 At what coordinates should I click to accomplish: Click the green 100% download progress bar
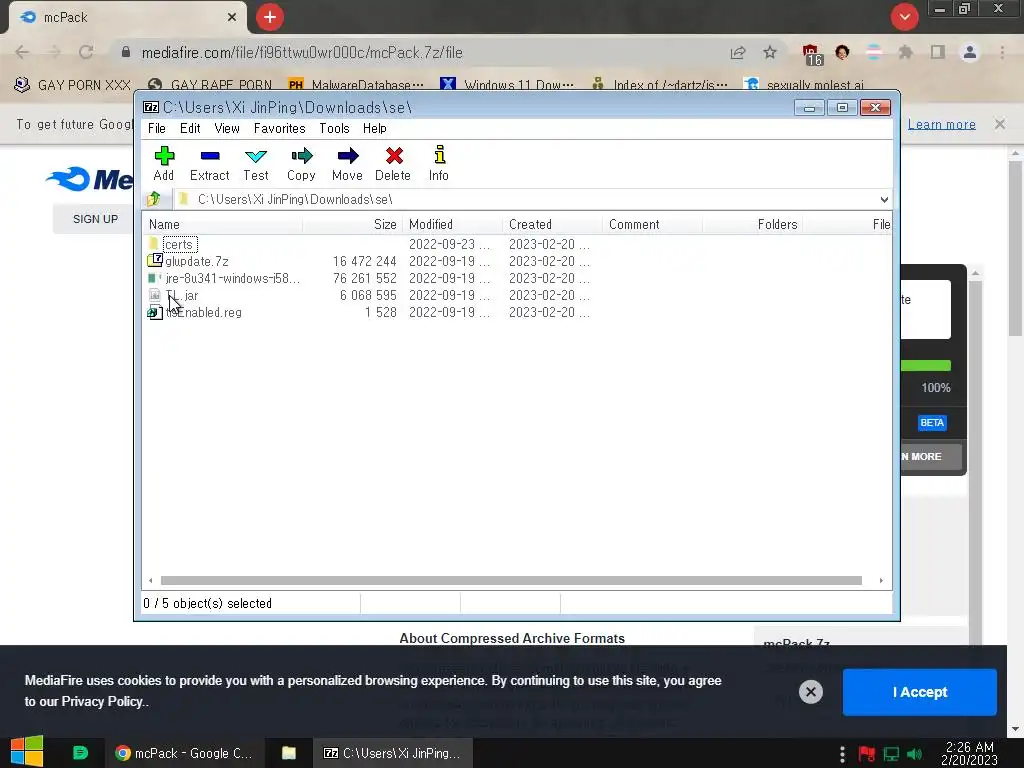(x=926, y=366)
